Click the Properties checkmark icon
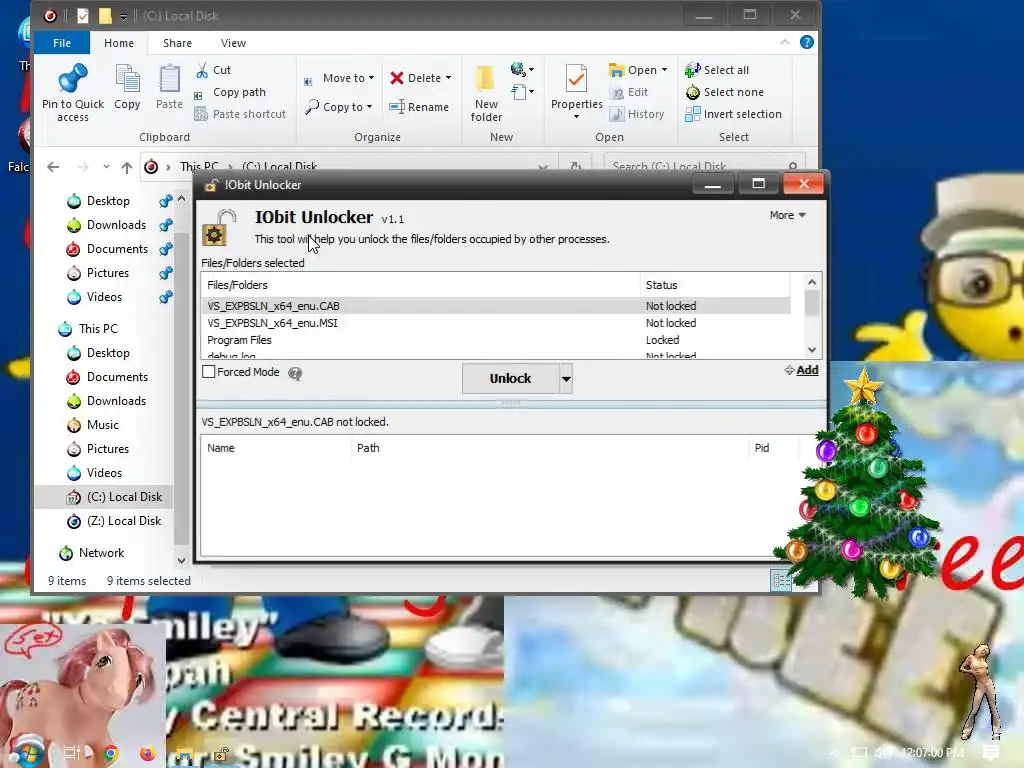1024x768 pixels. (576, 79)
